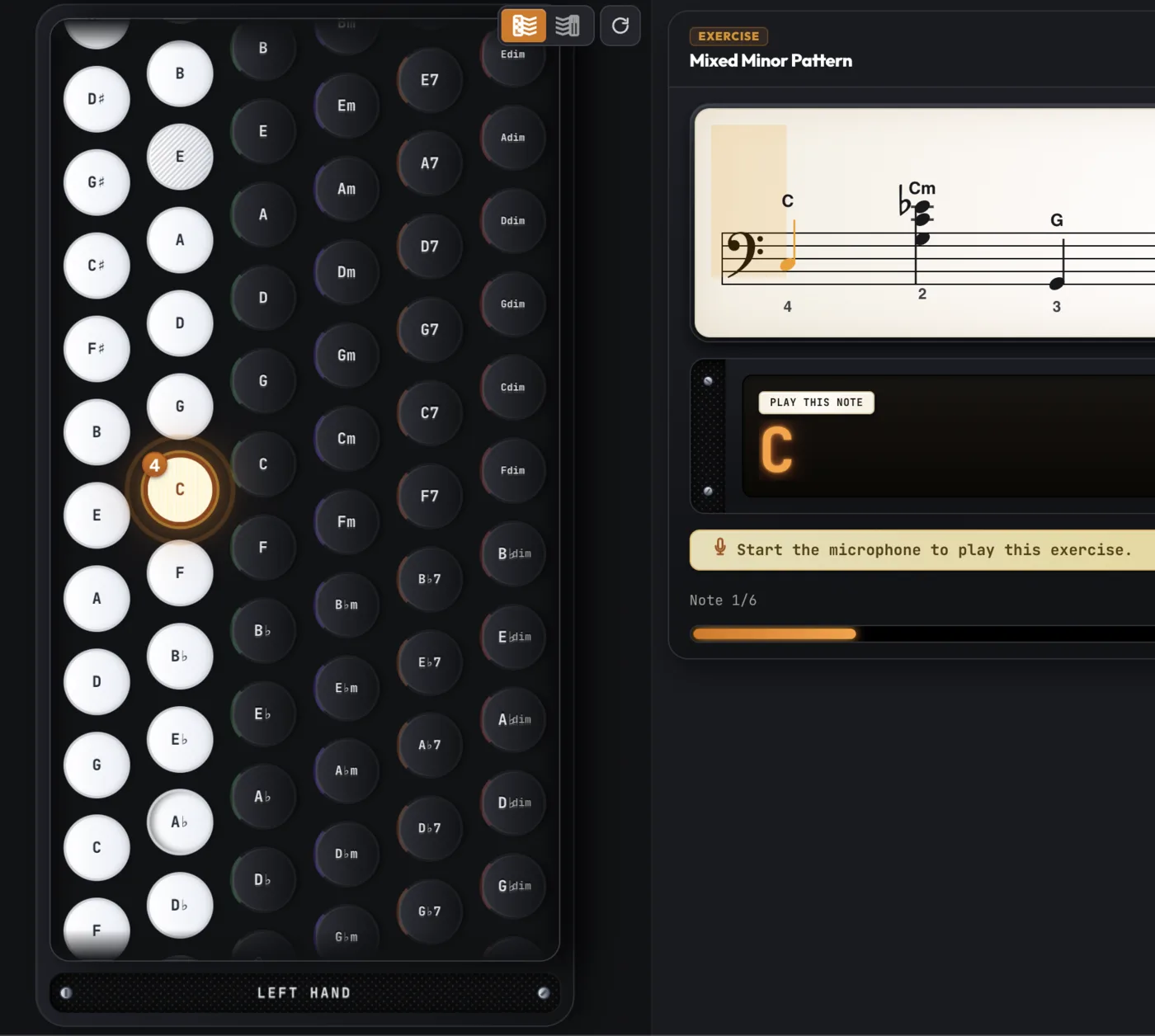Tap the D♯ counter-bass button
The image size is (1155, 1036).
97,99
